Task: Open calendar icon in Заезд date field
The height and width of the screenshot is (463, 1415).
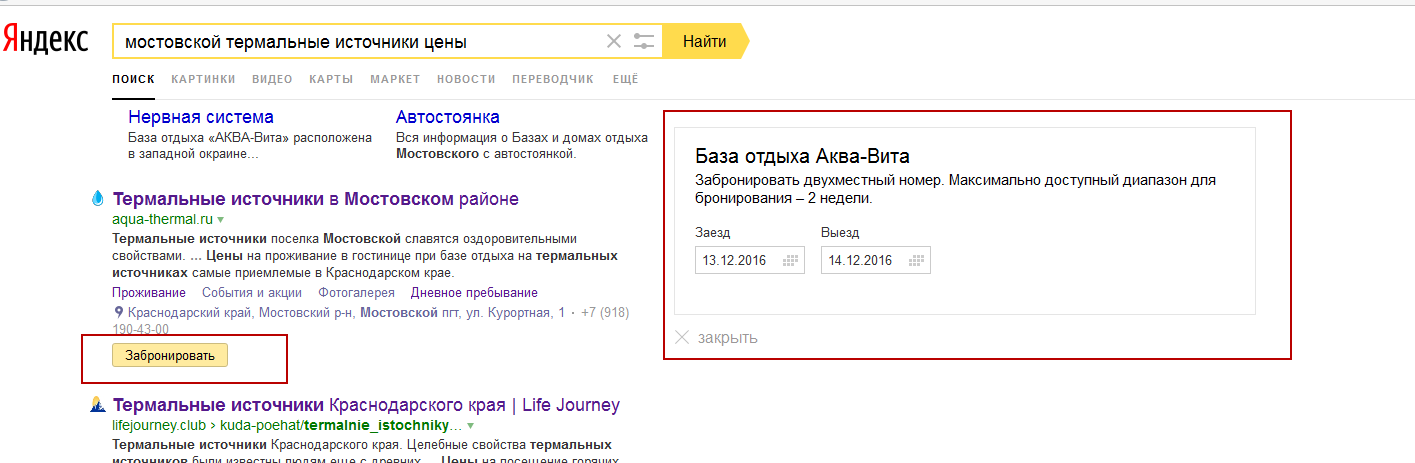Action: point(790,261)
